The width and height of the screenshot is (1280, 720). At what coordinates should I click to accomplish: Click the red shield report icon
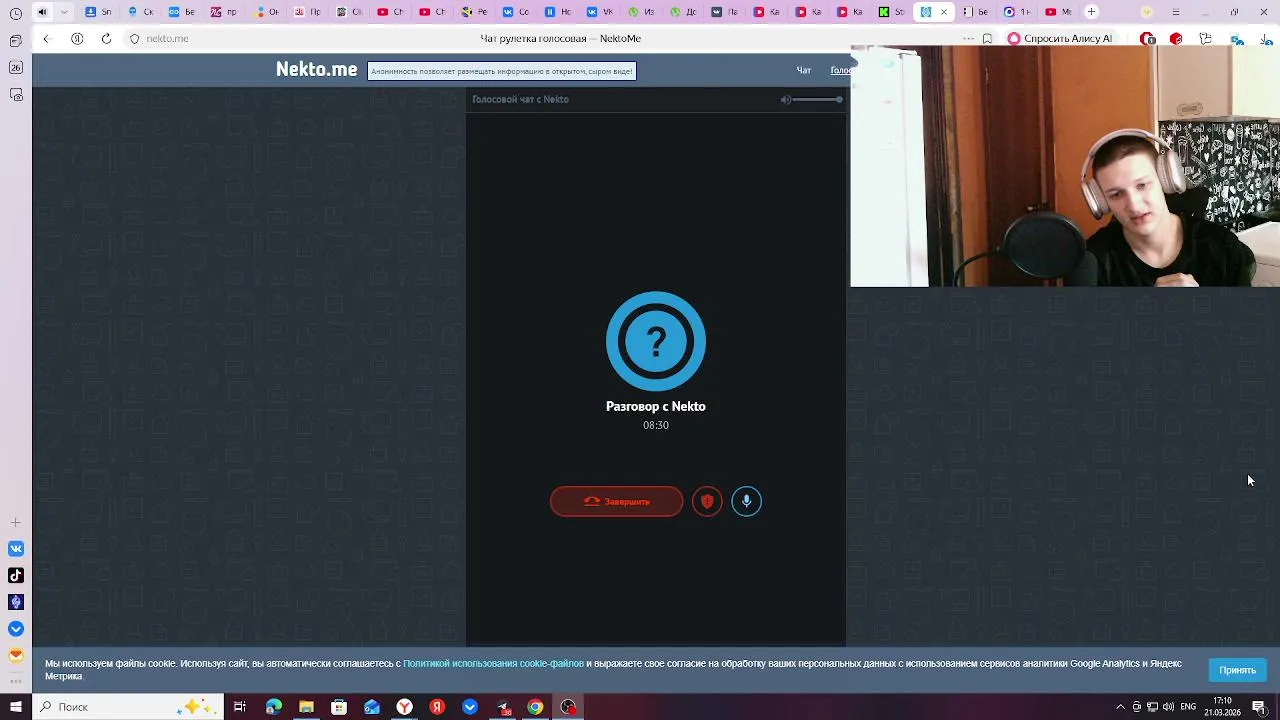[x=707, y=501]
